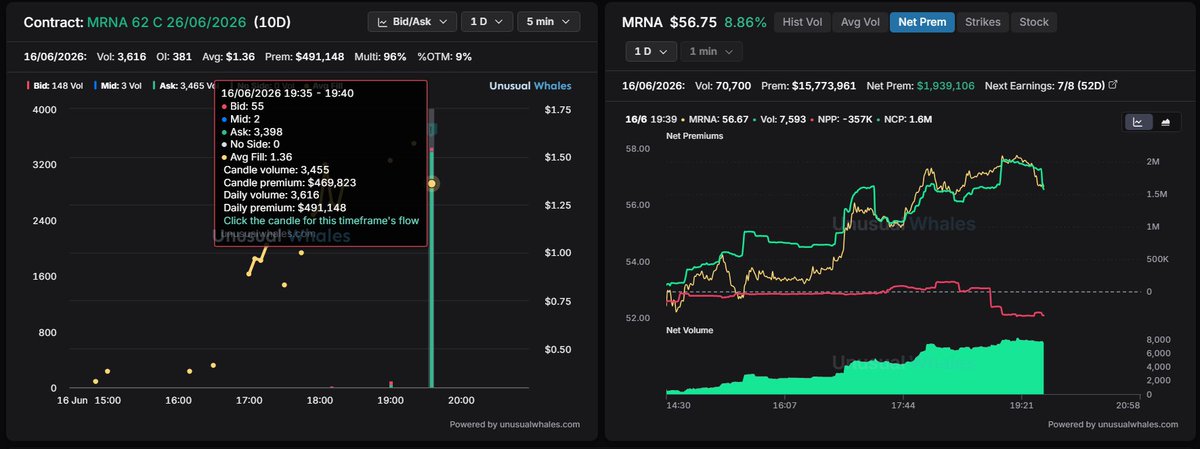Select the line chart view icon
The height and width of the screenshot is (449, 1200).
click(1138, 122)
